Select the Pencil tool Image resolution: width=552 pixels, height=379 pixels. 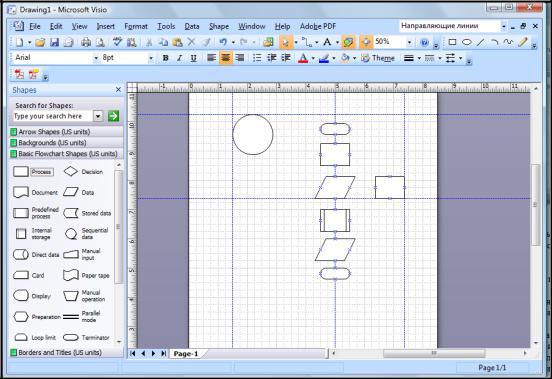(522, 42)
